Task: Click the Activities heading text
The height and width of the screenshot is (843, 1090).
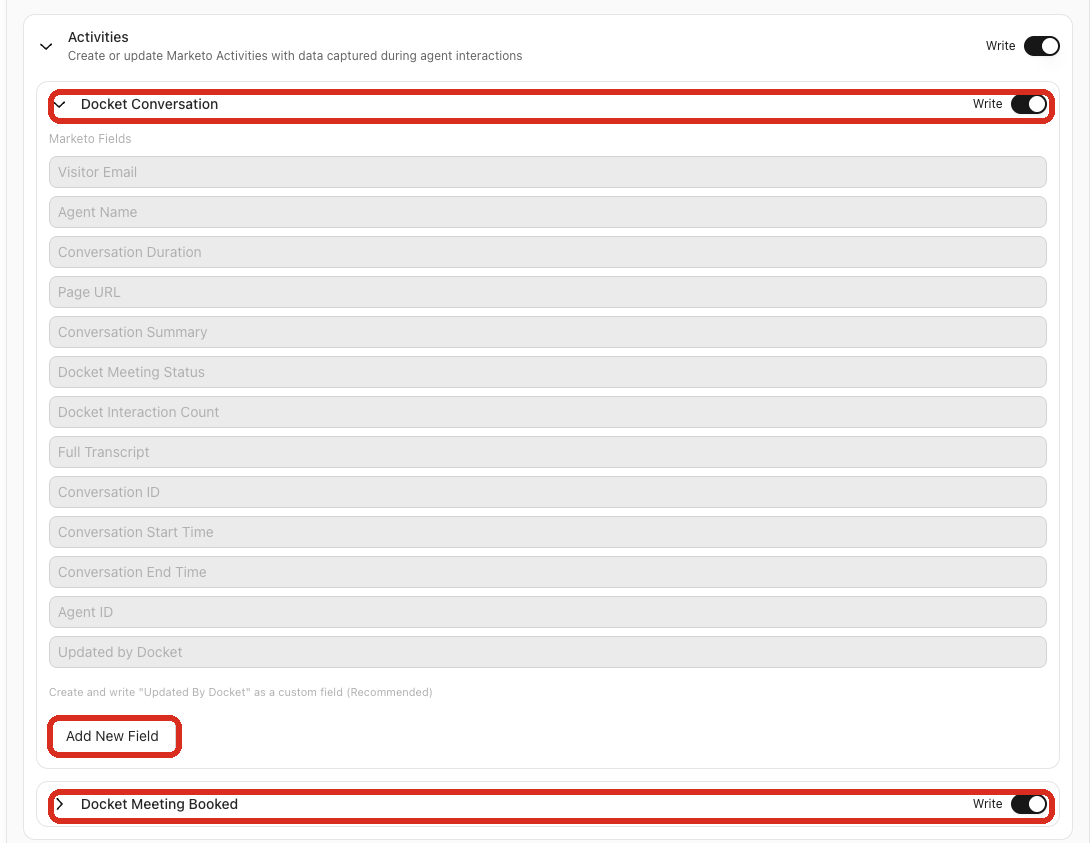Action: (x=98, y=37)
